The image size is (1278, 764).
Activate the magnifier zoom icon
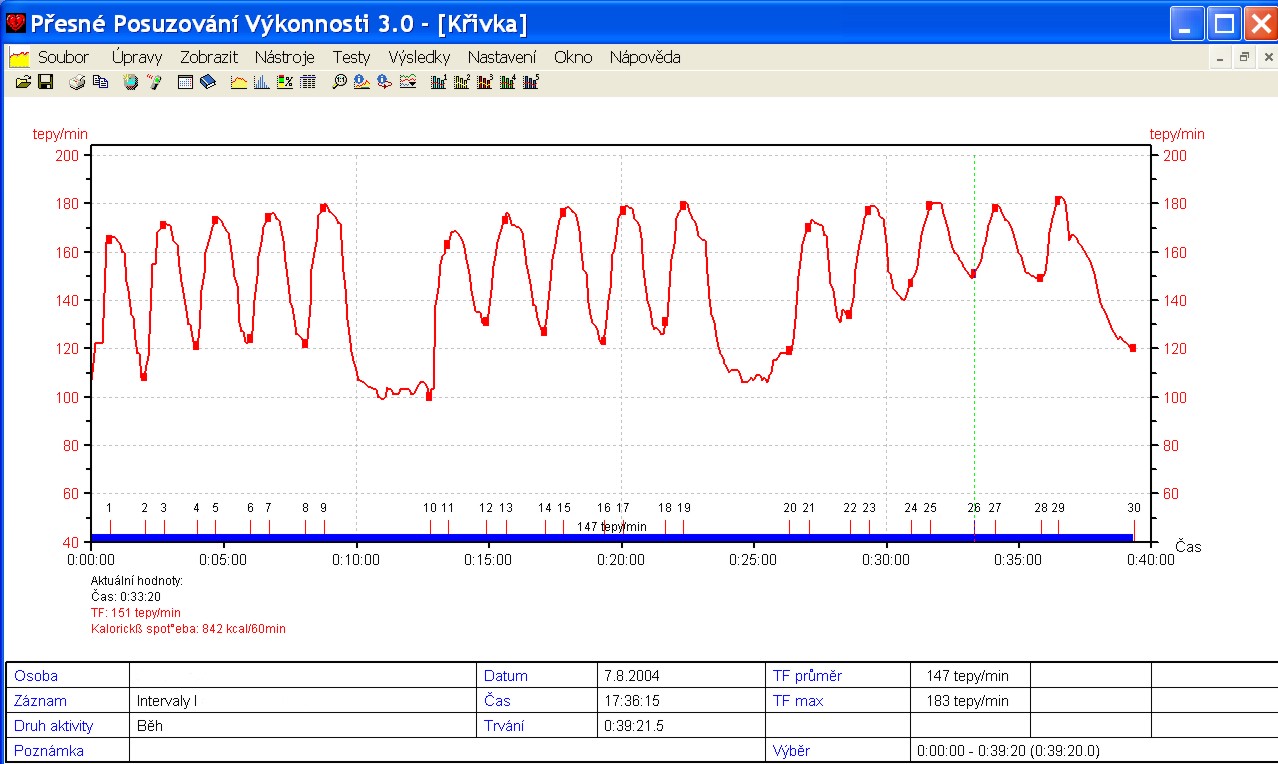pos(339,82)
